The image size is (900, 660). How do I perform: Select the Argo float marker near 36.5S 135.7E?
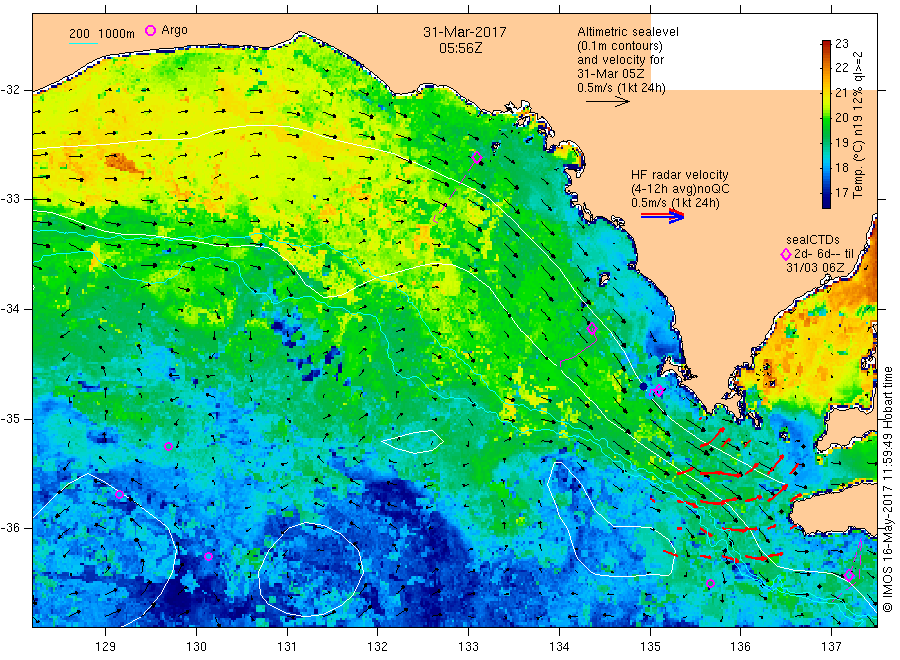pos(710,584)
